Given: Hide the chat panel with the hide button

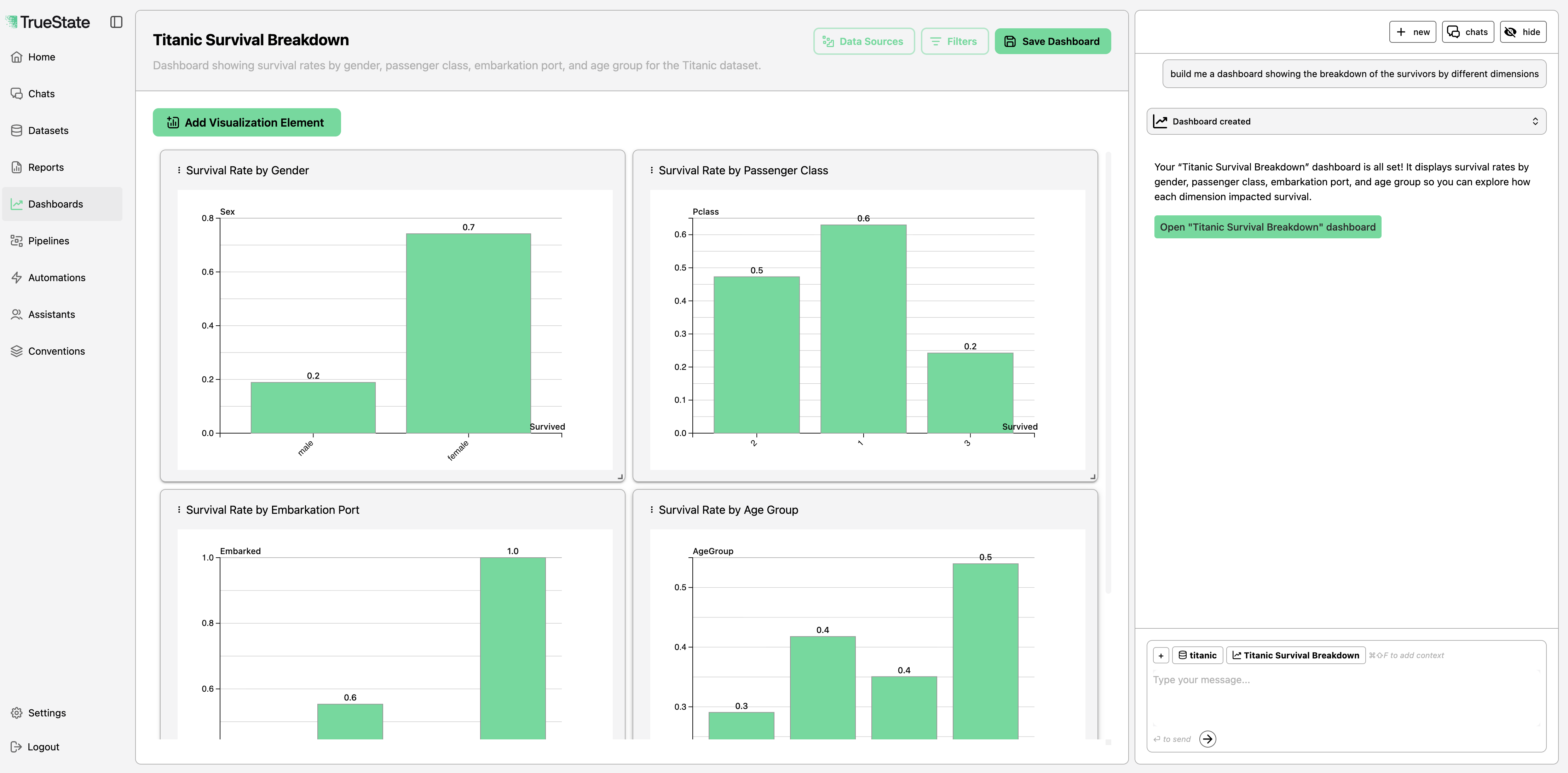Looking at the screenshot, I should tap(1523, 31).
